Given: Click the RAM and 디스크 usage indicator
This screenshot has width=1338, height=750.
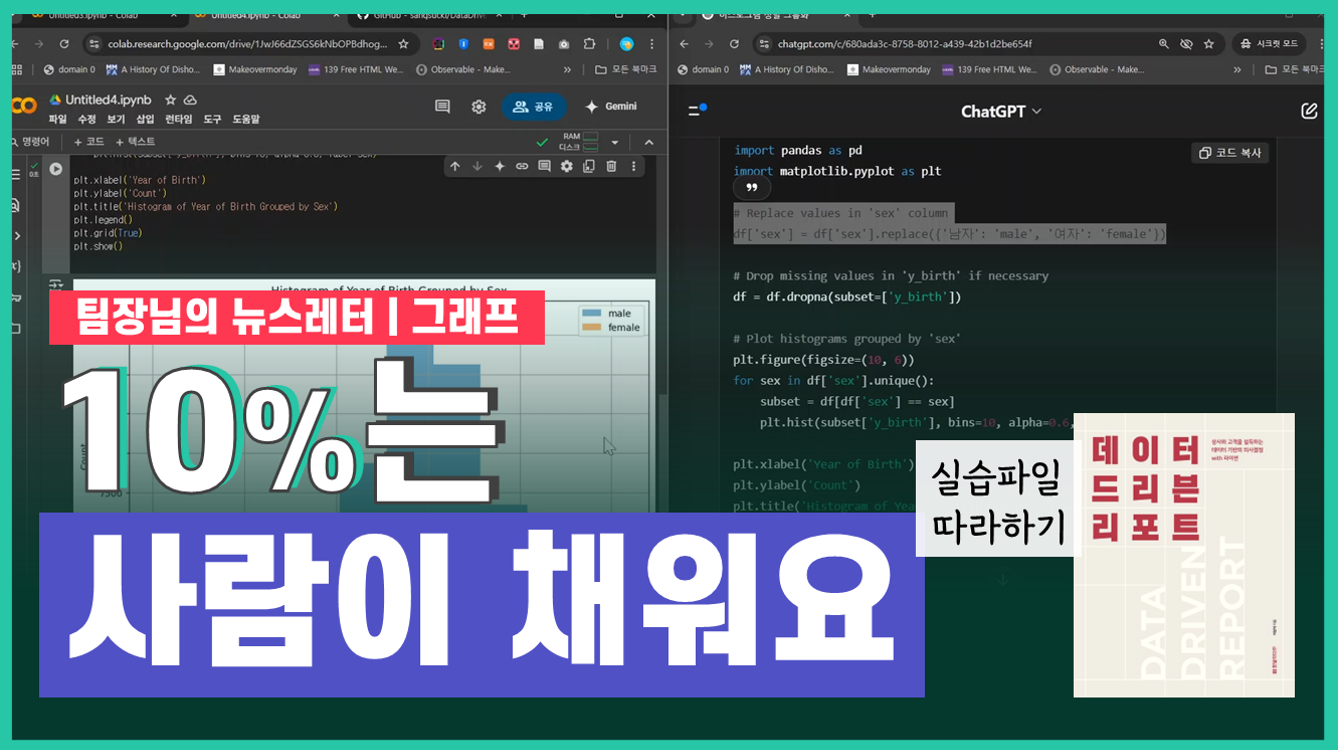Looking at the screenshot, I should point(580,142).
